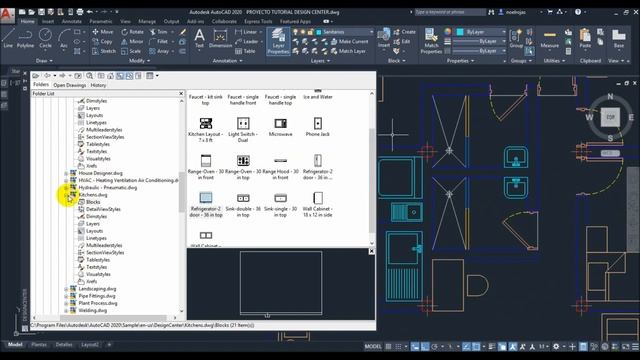This screenshot has height=360, width=640.
Task: Insert a Table from Annotation panel
Action: pyautogui.click(x=245, y=51)
